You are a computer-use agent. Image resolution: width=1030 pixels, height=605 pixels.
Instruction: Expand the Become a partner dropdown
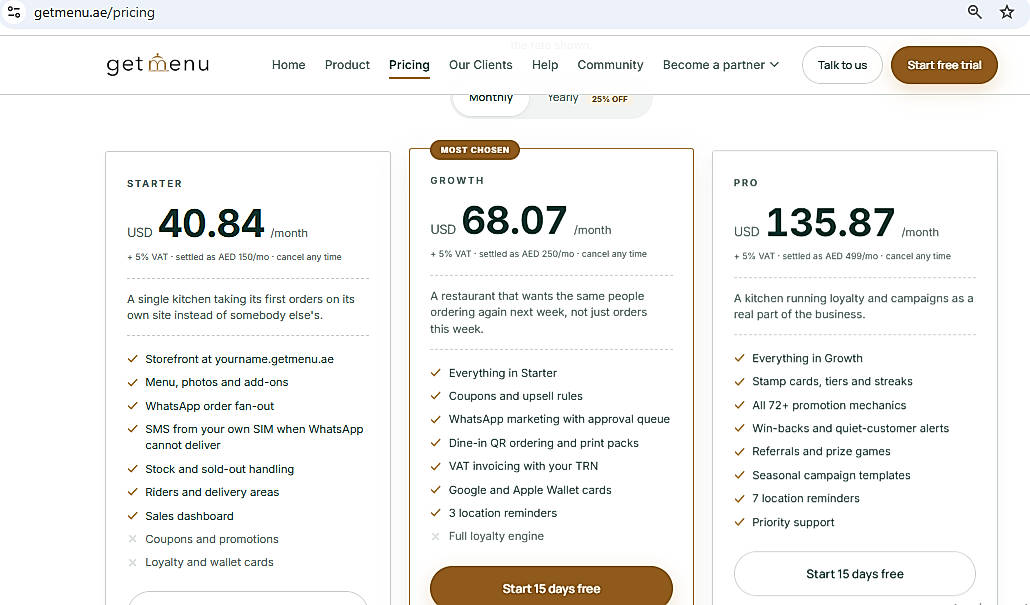point(721,64)
